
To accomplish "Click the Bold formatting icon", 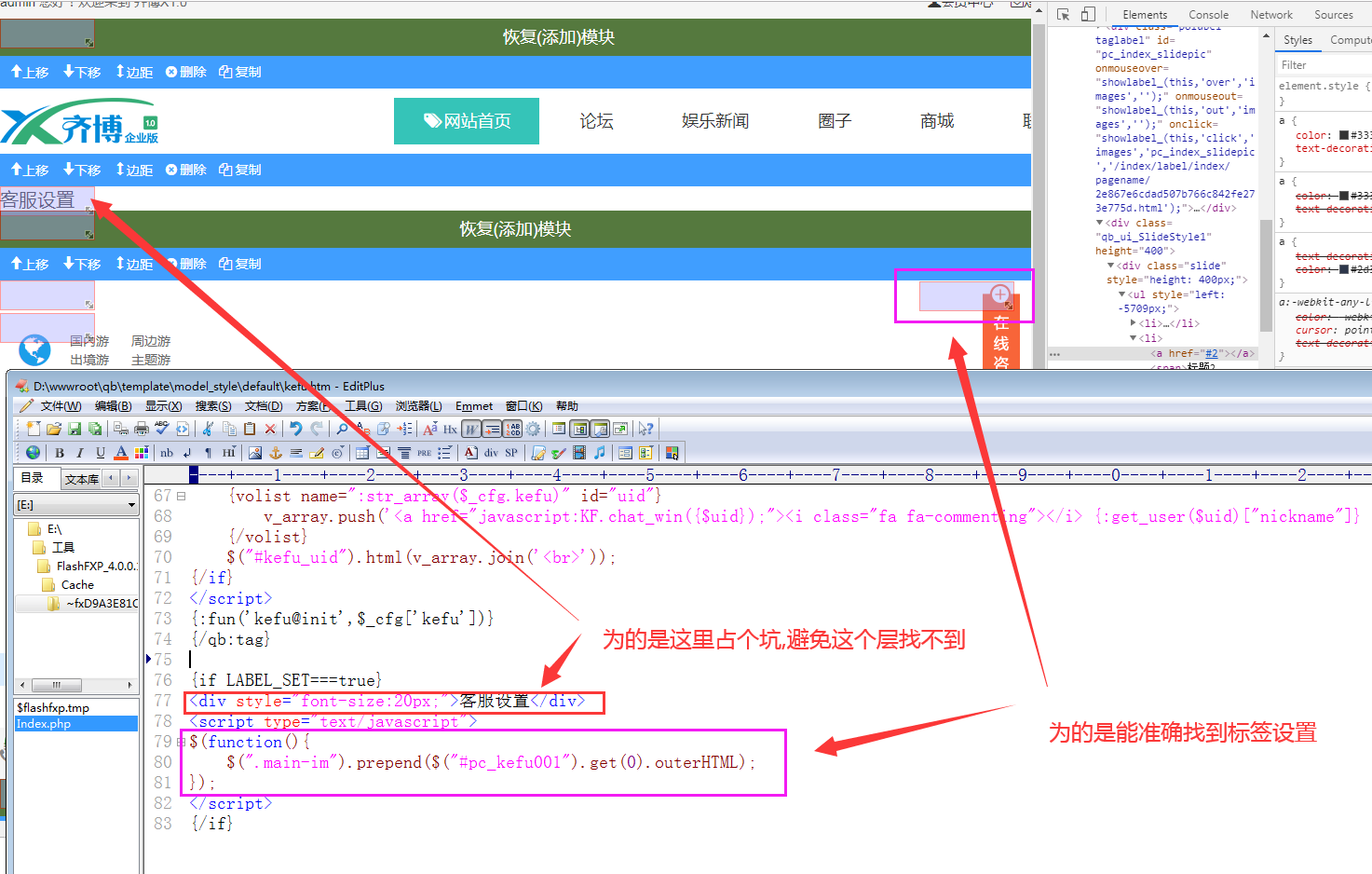I will coord(60,453).
